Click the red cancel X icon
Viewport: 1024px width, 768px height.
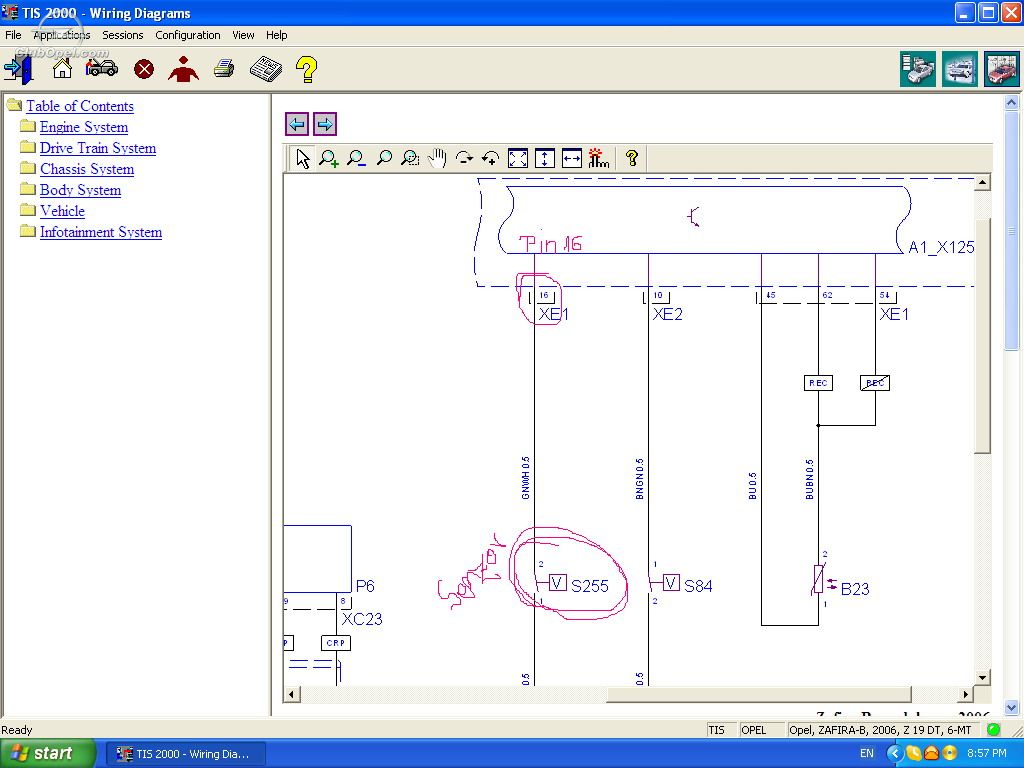(x=144, y=69)
